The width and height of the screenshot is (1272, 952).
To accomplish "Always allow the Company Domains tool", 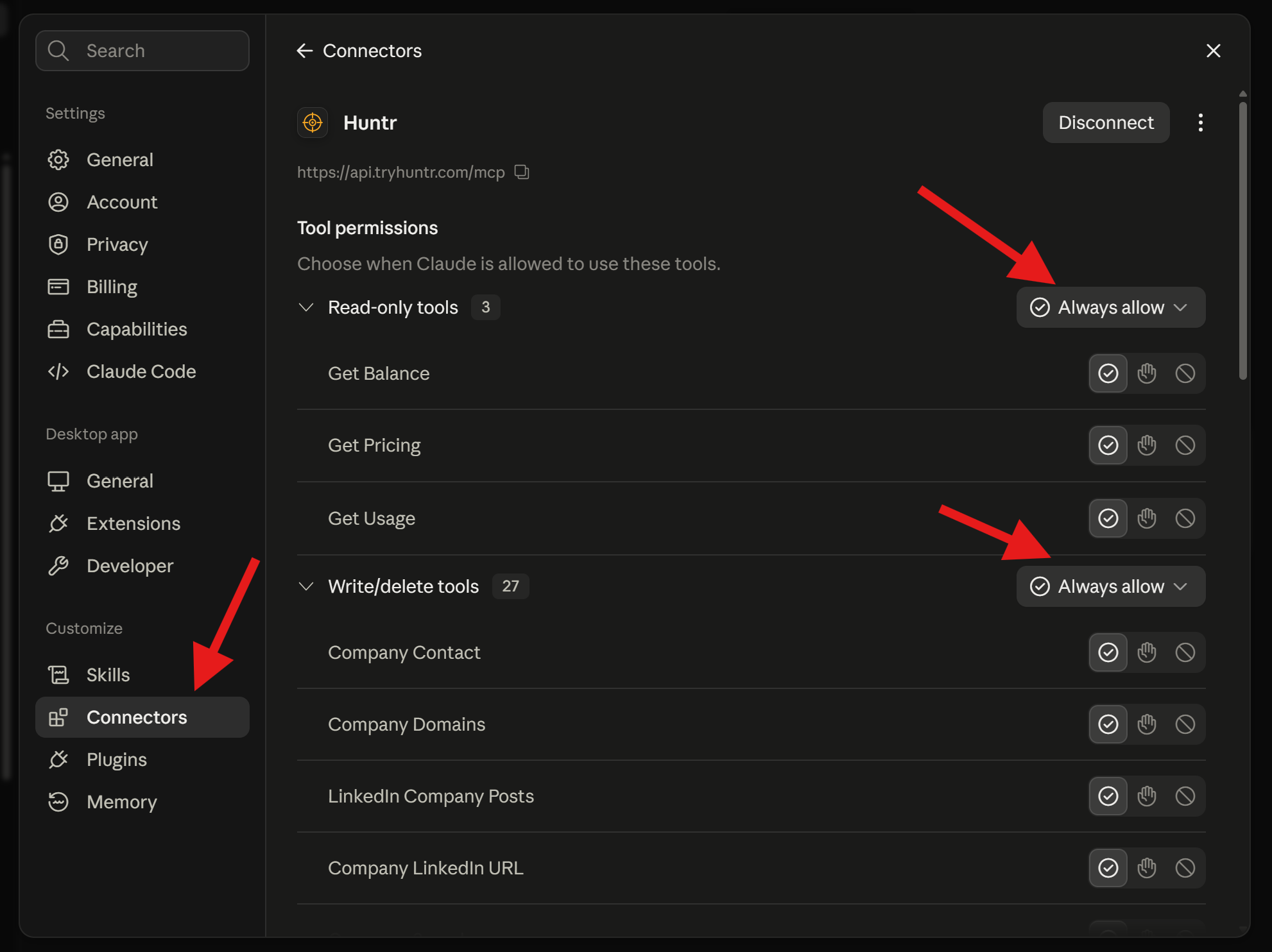I will click(x=1108, y=724).
